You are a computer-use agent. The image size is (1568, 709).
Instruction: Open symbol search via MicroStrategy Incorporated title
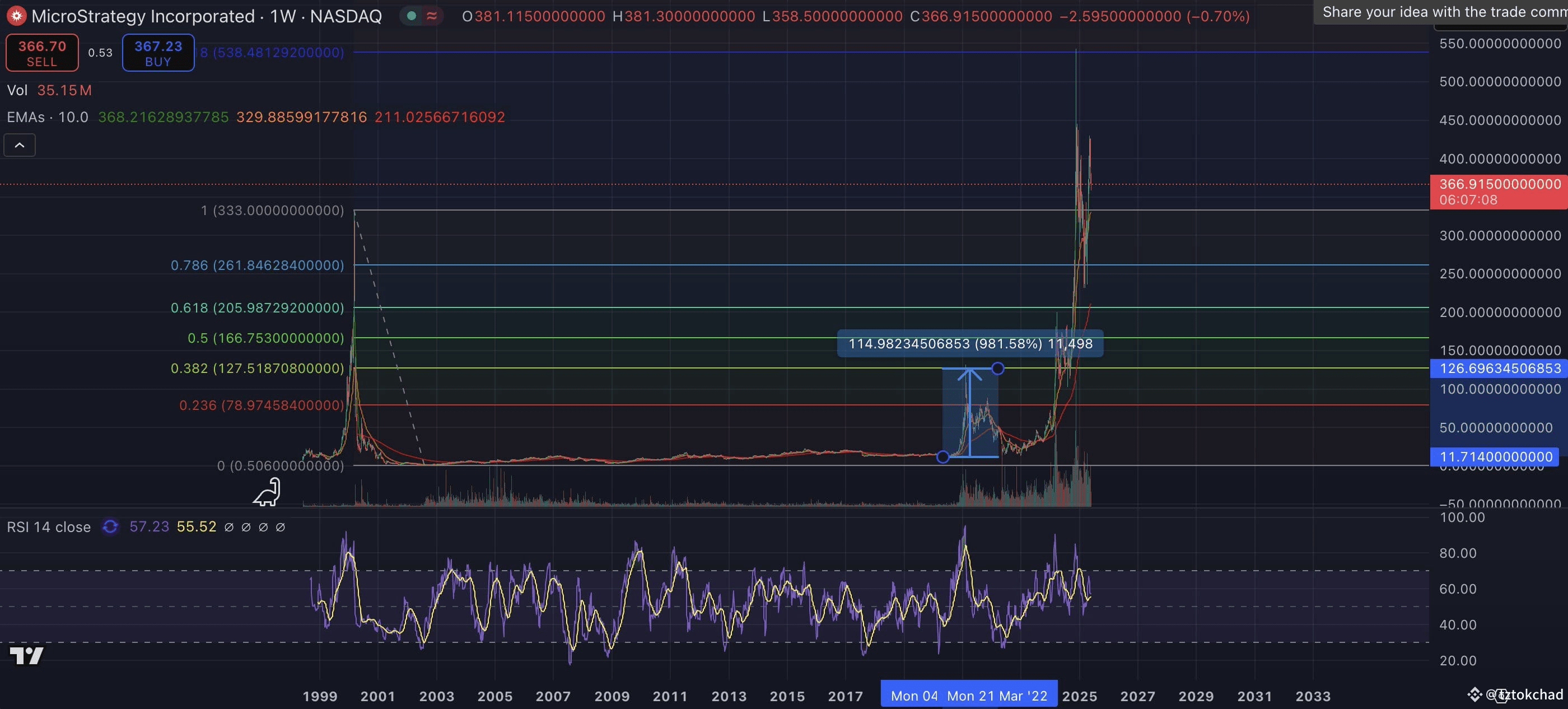pos(206,16)
